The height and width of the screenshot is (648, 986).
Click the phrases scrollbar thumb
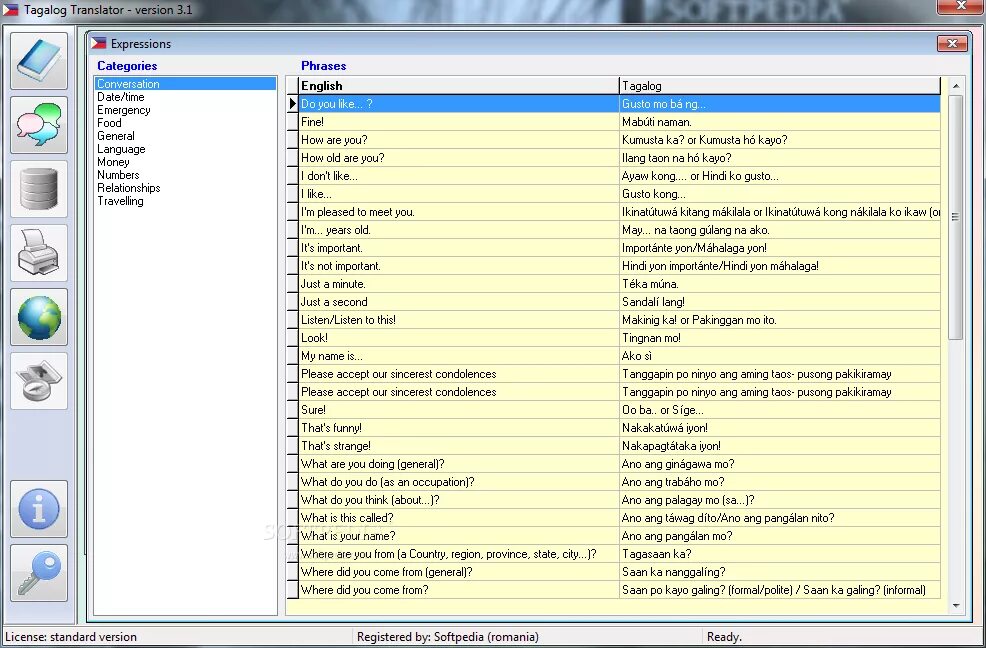click(956, 217)
